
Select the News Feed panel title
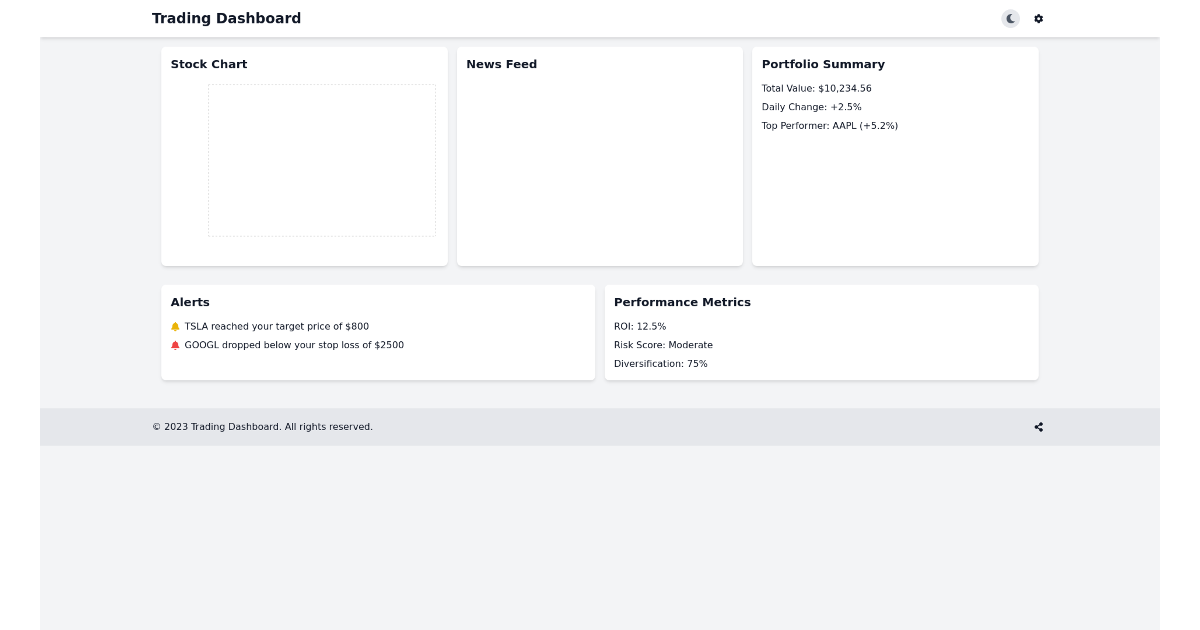[502, 64]
